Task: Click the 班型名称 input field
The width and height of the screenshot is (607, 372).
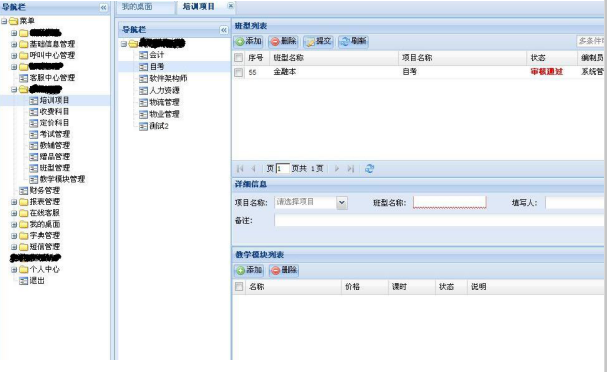Action: click(x=449, y=202)
